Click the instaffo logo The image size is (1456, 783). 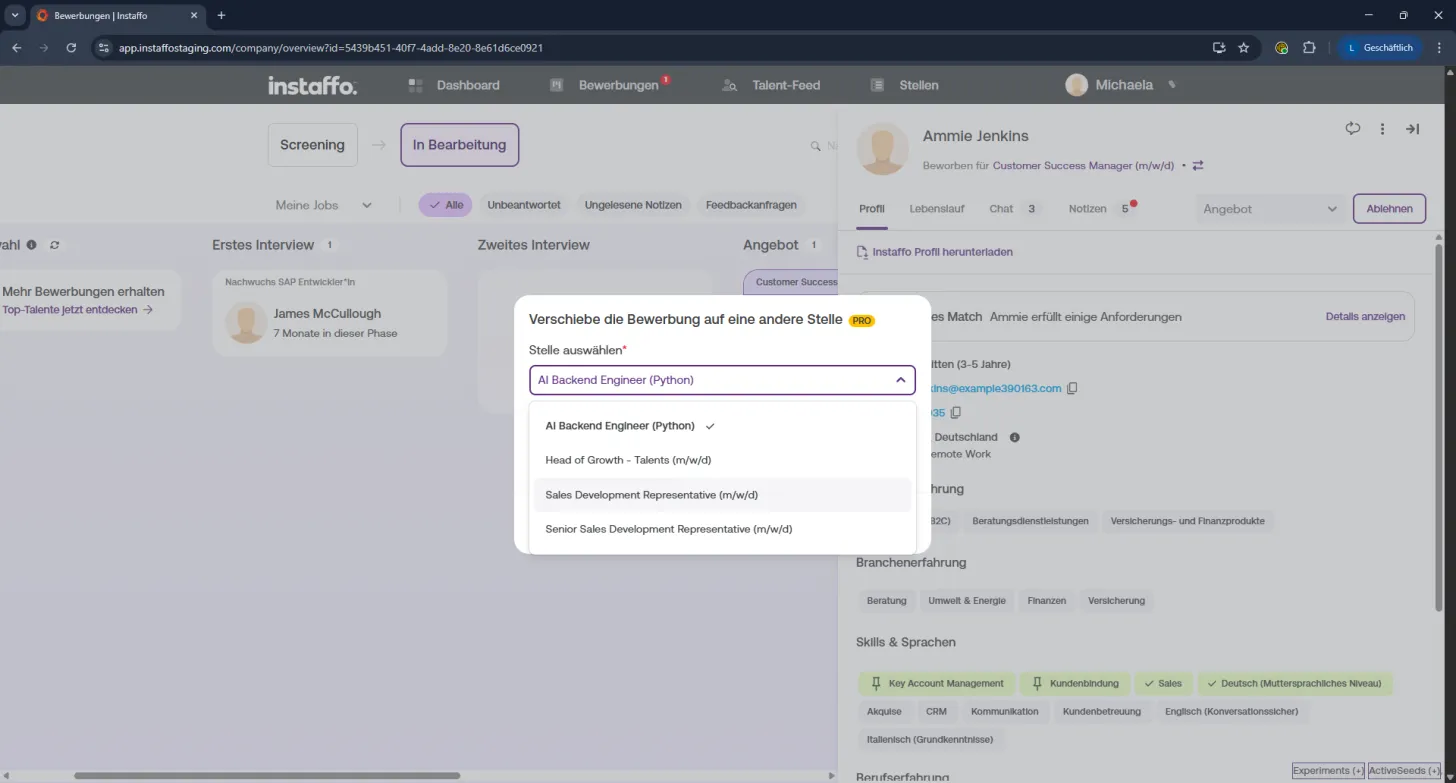point(312,86)
